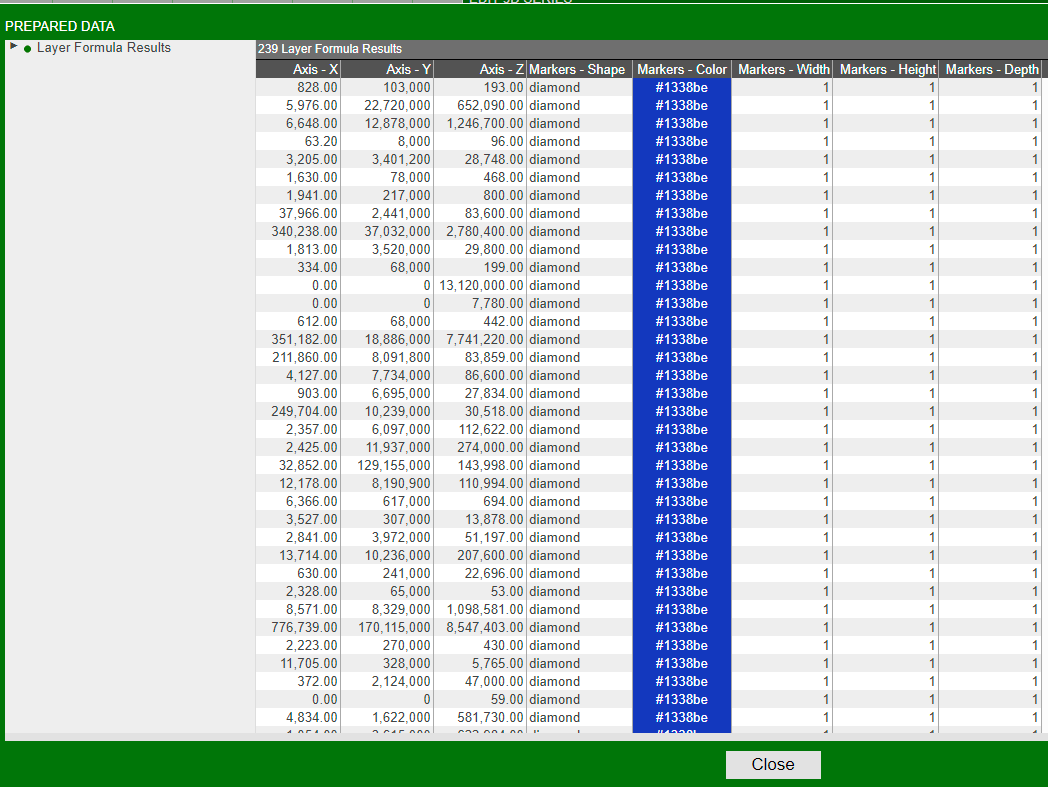The height and width of the screenshot is (787, 1048).
Task: Select the Axis - Z cell showing 13,120,000.00
Action: pos(480,286)
